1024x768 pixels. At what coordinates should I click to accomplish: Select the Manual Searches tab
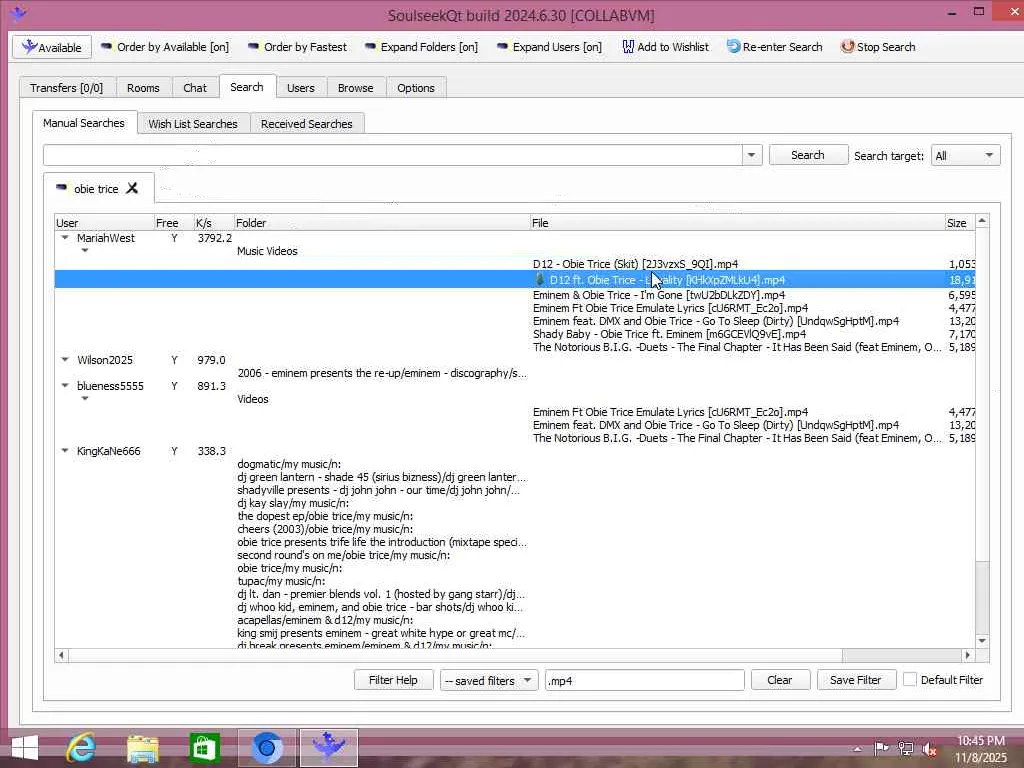pyautogui.click(x=84, y=123)
